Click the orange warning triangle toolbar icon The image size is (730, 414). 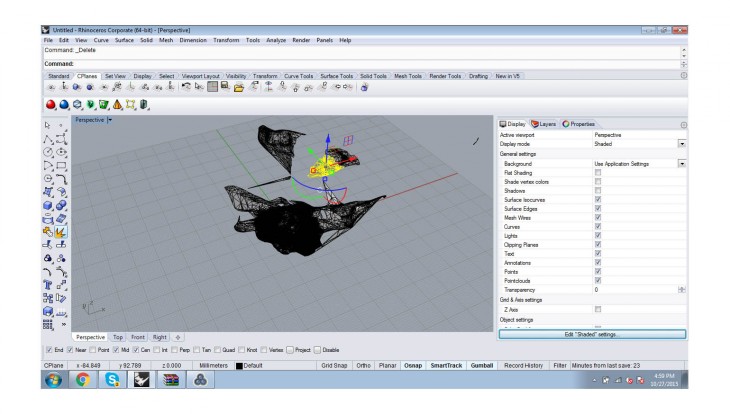(x=117, y=103)
